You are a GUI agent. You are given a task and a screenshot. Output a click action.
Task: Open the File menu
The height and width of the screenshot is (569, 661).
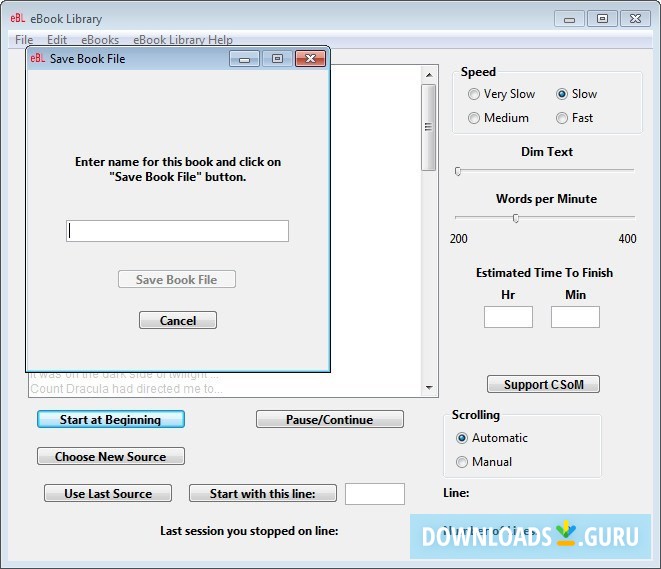(24, 40)
